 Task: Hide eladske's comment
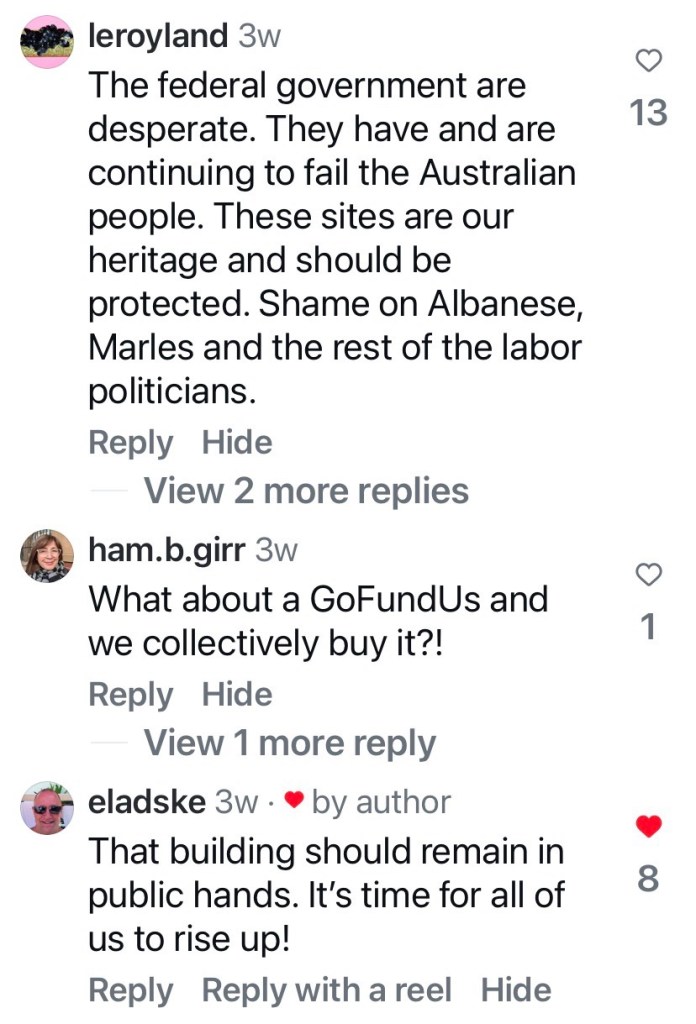(x=516, y=990)
